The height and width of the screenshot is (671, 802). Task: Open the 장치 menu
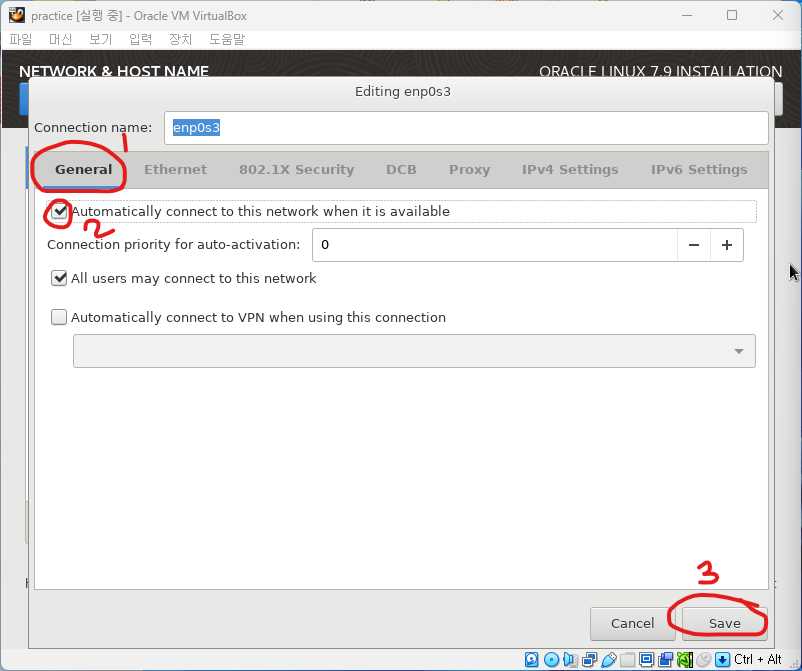pyautogui.click(x=180, y=39)
